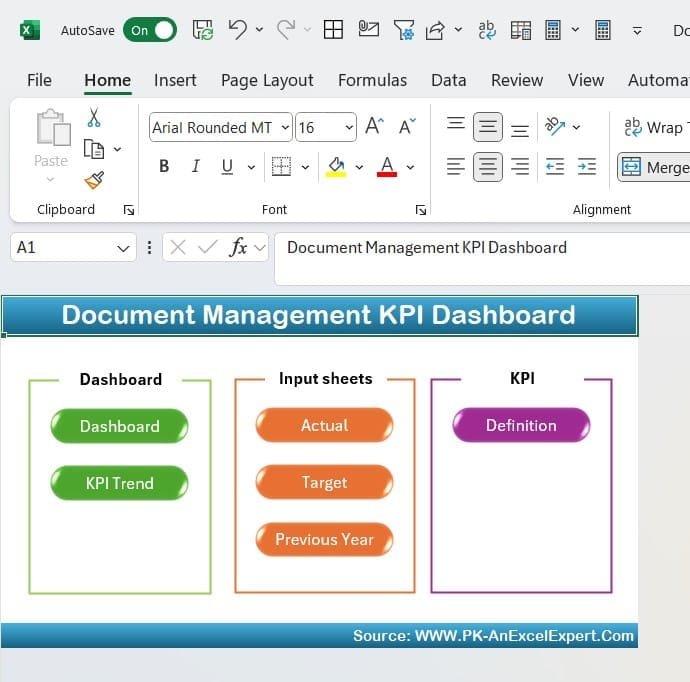Viewport: 690px width, 682px height.
Task: Select Center horizontal alignment
Action: [x=488, y=167]
